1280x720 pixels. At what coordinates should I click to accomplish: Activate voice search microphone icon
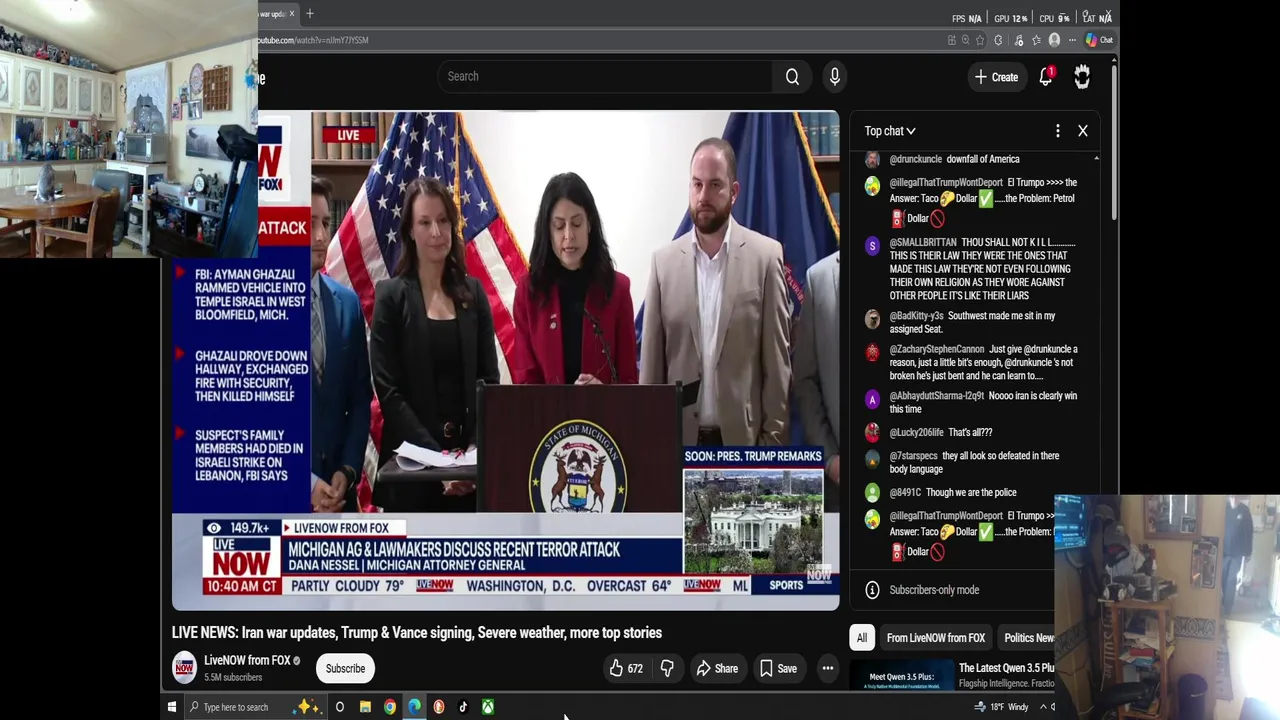(x=835, y=76)
